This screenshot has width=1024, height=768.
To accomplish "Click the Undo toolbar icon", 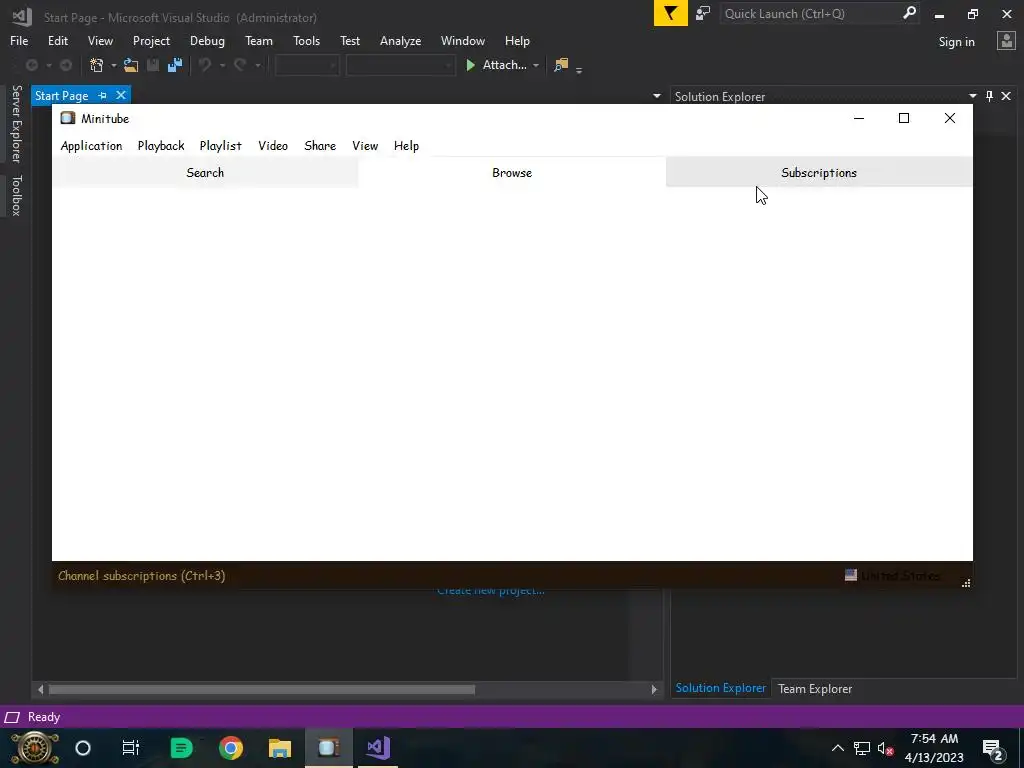I will 205,65.
